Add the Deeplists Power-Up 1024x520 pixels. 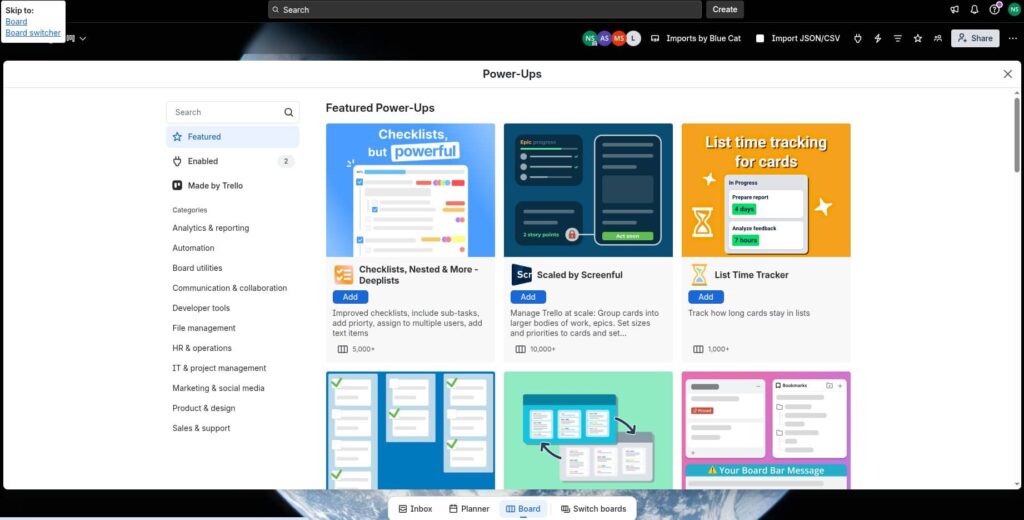pos(350,297)
